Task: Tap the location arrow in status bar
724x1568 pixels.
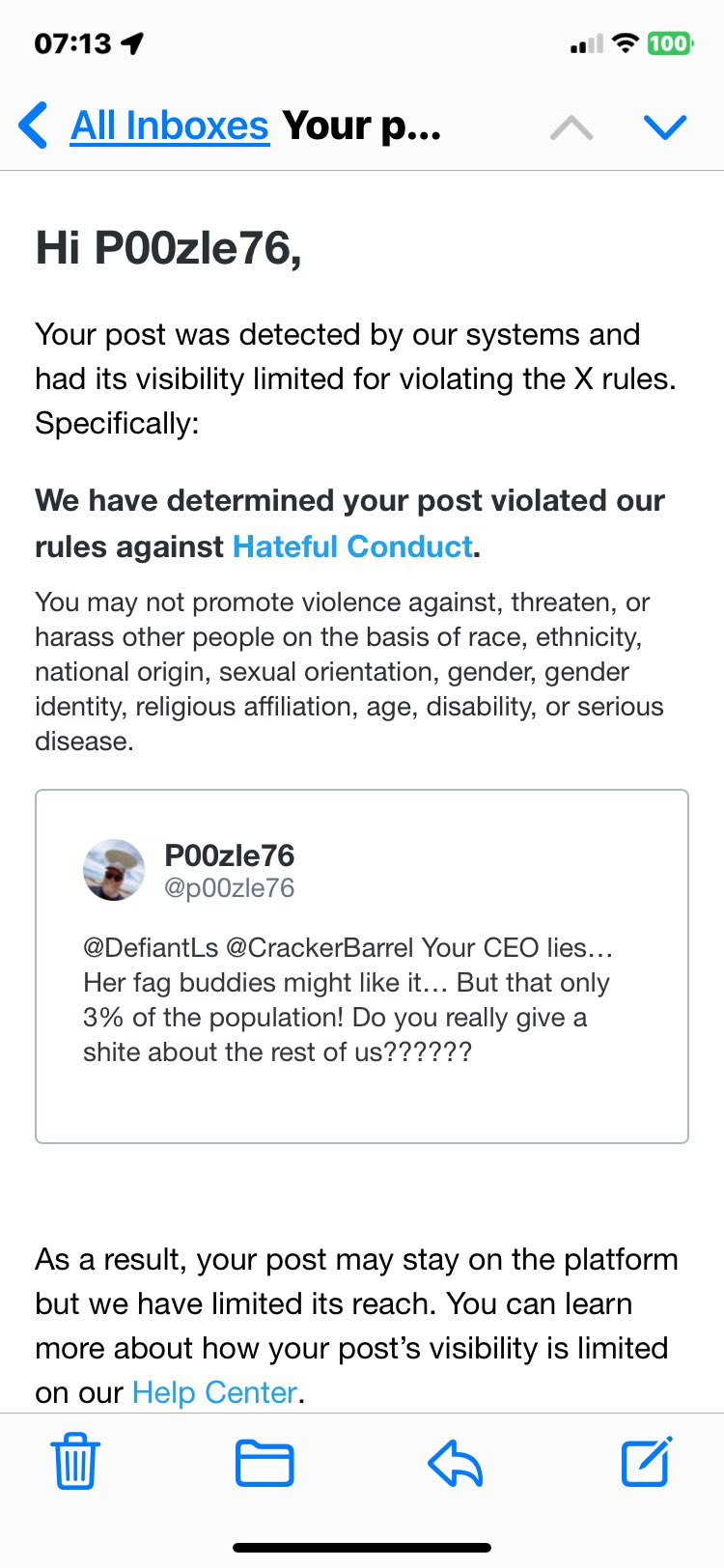Action: [x=132, y=43]
